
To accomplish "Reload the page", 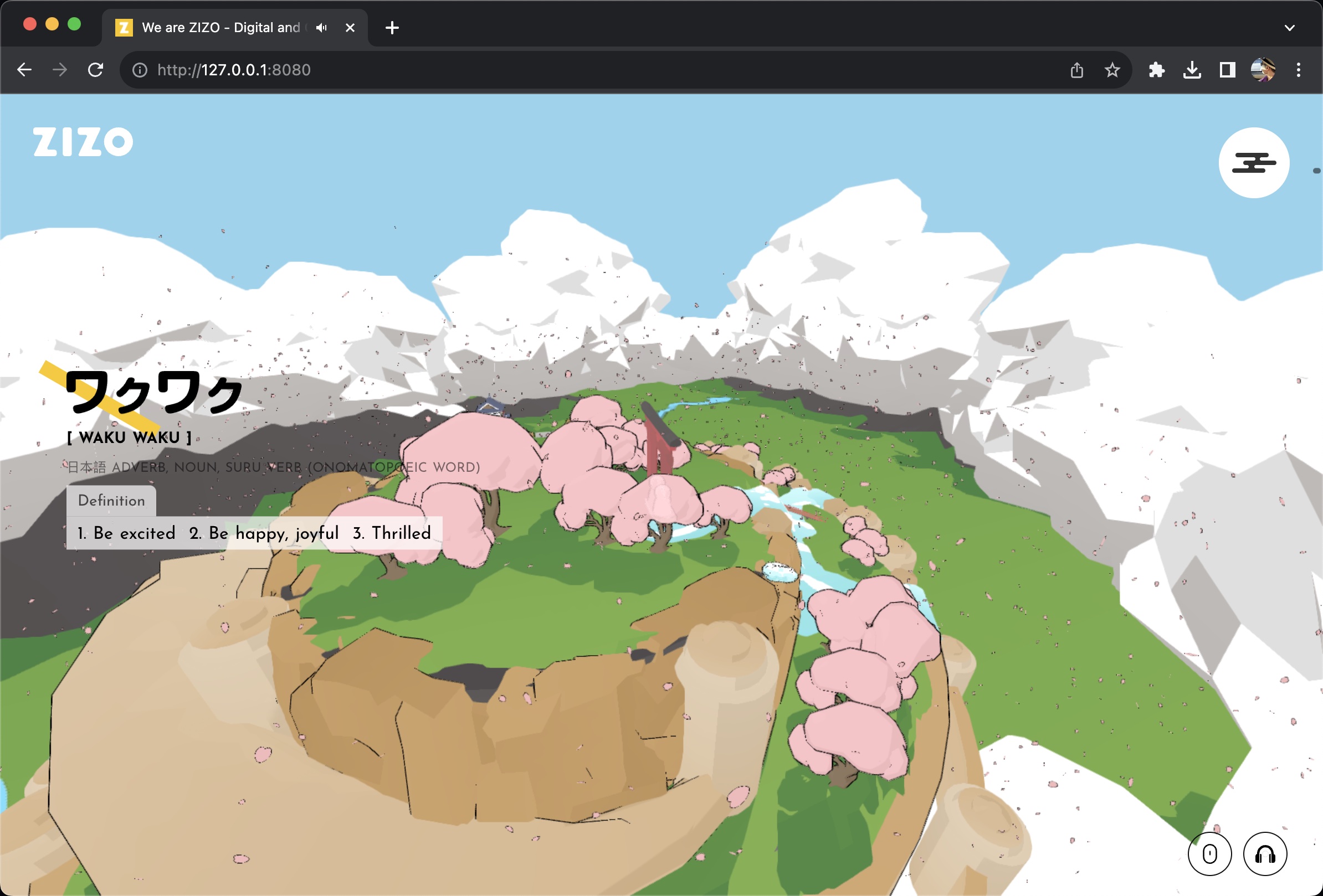I will [95, 70].
